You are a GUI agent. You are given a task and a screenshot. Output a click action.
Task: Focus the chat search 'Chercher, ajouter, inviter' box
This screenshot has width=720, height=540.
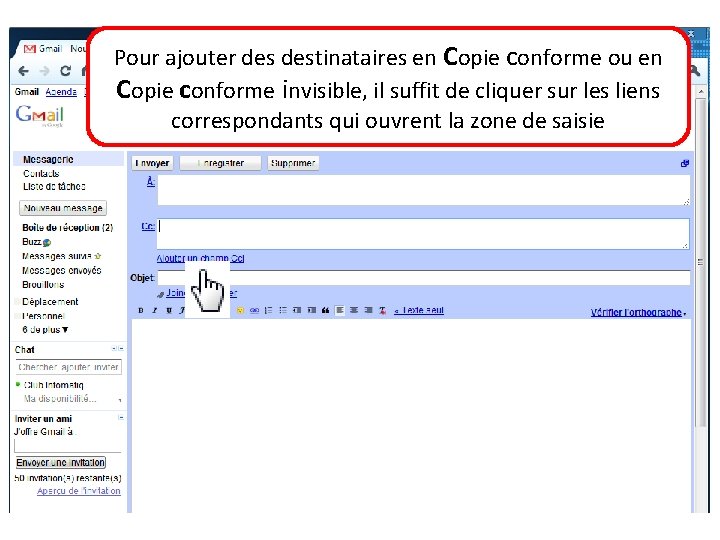coord(68,367)
